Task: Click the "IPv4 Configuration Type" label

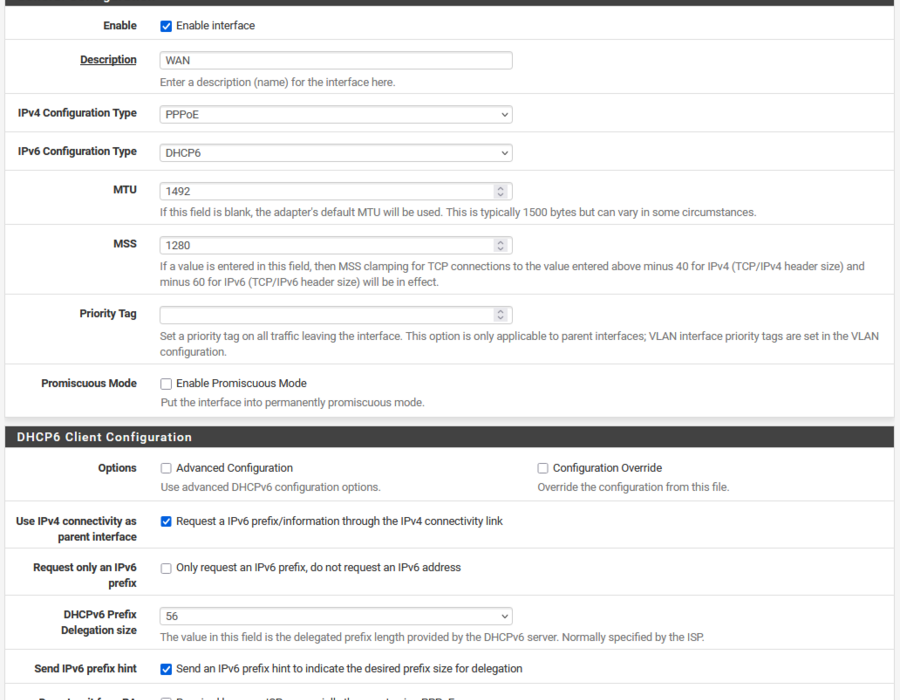Action: point(77,113)
